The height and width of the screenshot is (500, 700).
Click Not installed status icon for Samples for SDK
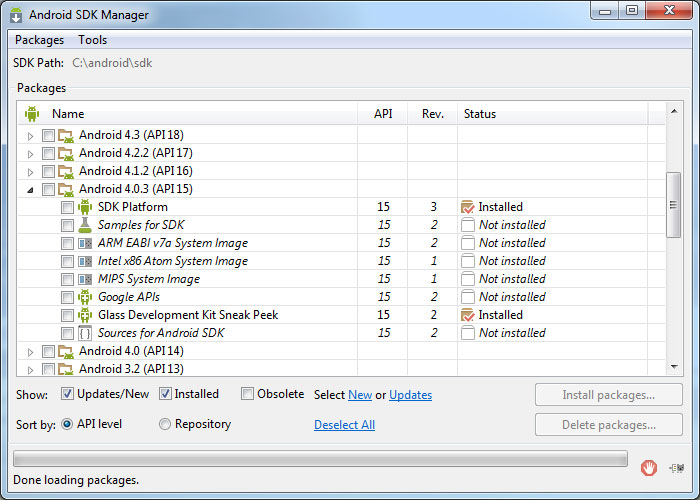[x=468, y=225]
